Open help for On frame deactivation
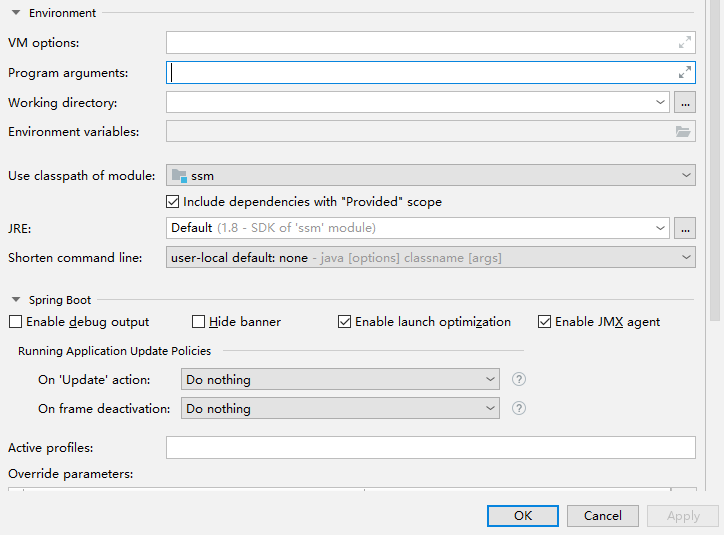The image size is (724, 535). (x=519, y=408)
